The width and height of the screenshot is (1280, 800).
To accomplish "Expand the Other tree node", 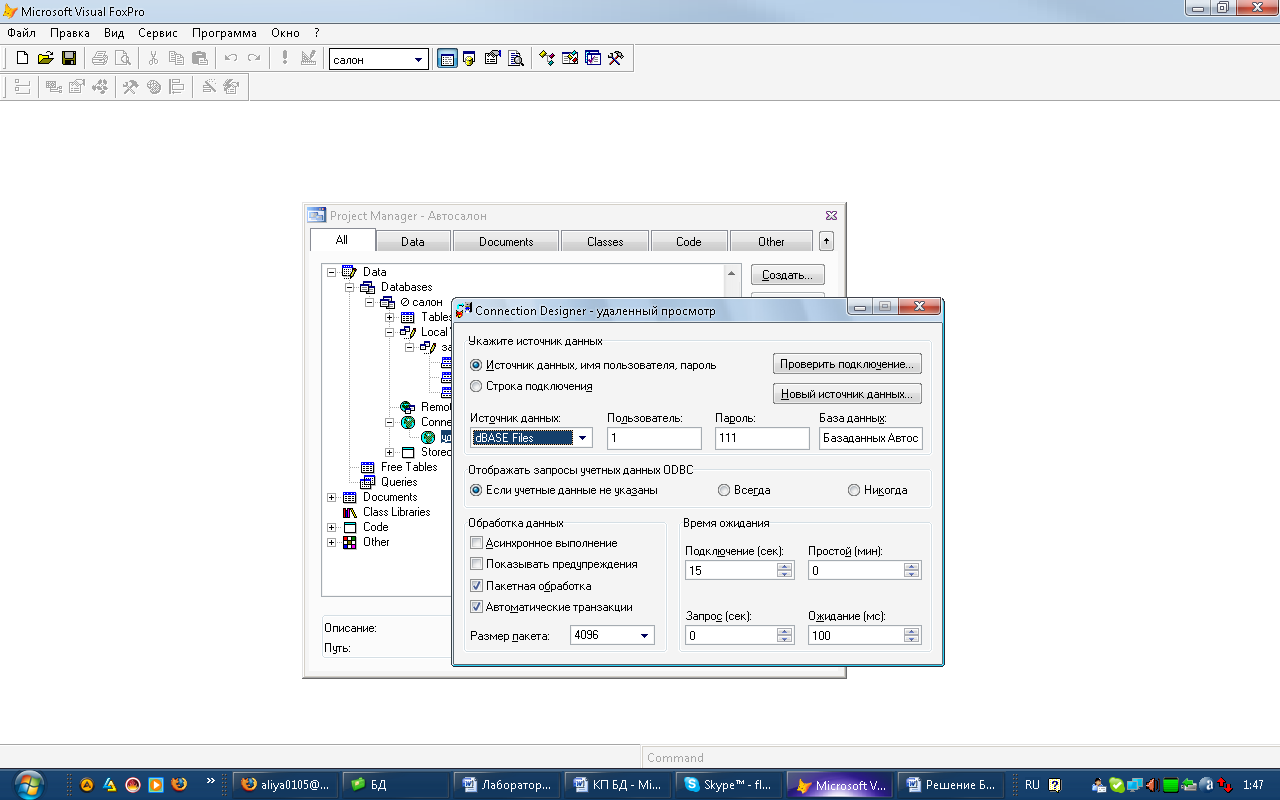I will pos(332,542).
